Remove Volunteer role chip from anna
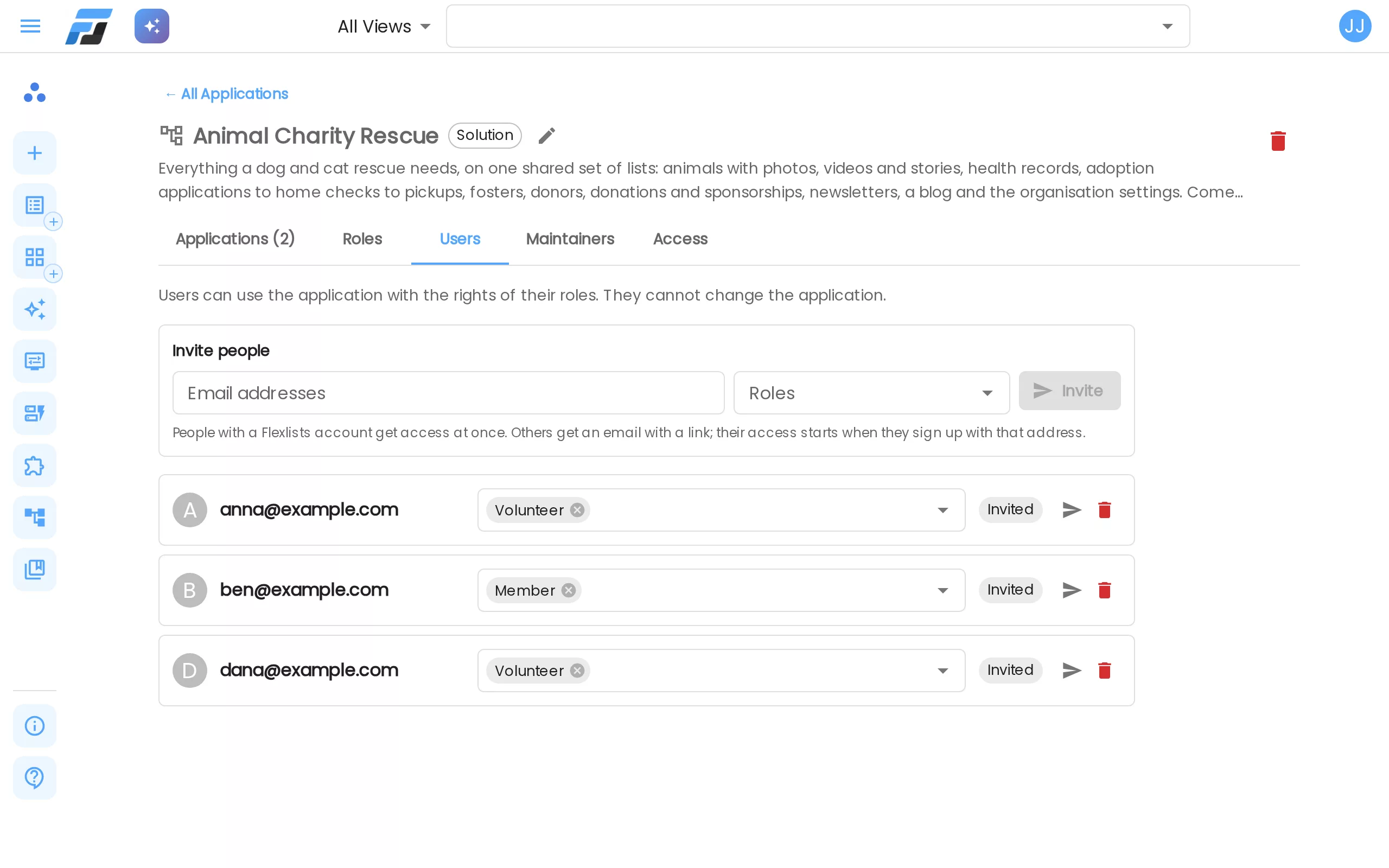Screen dimensions: 1389x868 coord(577,510)
